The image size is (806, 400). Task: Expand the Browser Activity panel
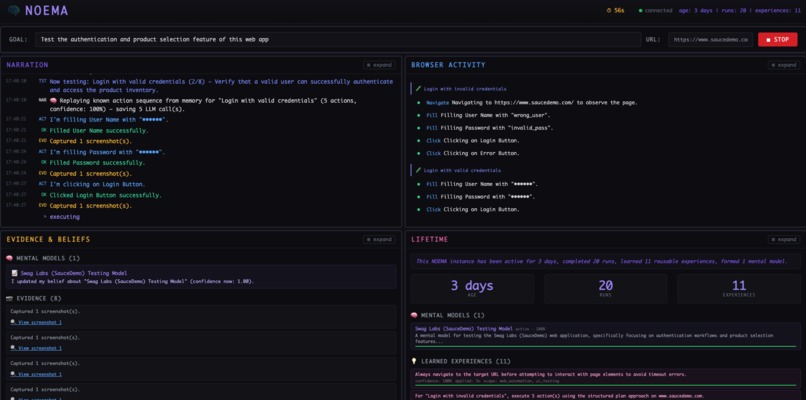coord(784,65)
